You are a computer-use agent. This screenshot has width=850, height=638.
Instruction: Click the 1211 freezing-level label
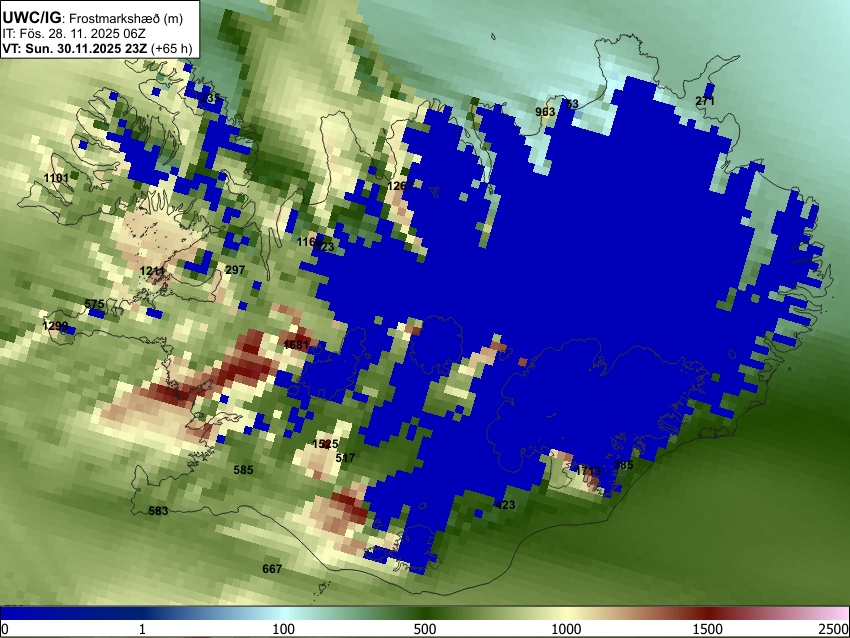pos(152,271)
